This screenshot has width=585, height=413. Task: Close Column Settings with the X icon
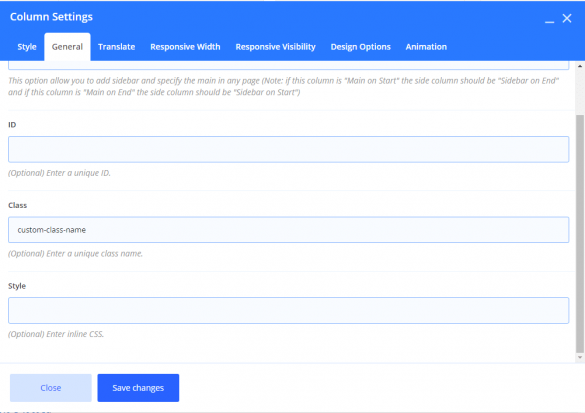(567, 18)
